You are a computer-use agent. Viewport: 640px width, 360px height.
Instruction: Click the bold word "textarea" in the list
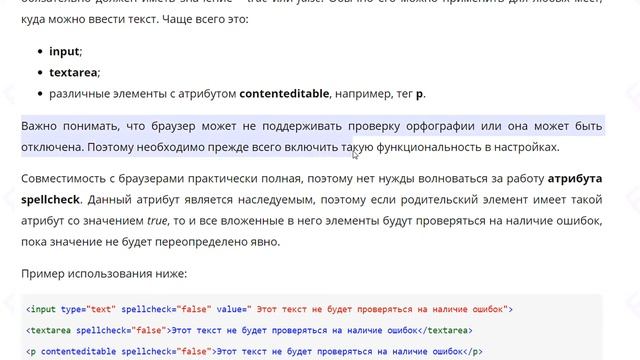[73, 73]
